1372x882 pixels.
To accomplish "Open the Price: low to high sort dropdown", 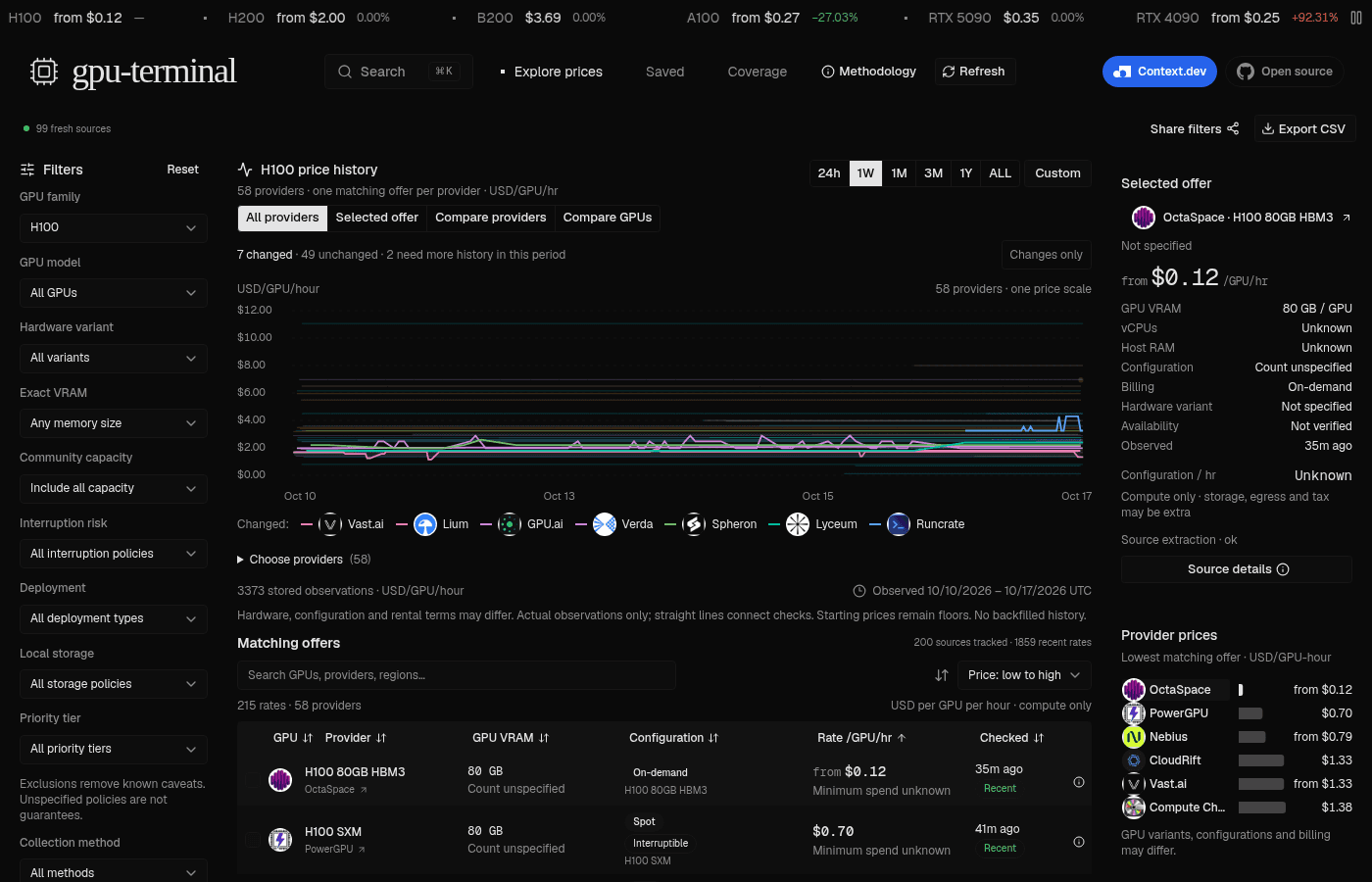I will click(x=1024, y=675).
